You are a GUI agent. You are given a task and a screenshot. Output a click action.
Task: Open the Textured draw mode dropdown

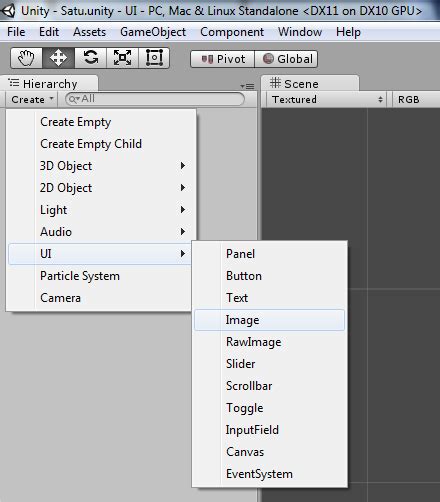coord(327,99)
